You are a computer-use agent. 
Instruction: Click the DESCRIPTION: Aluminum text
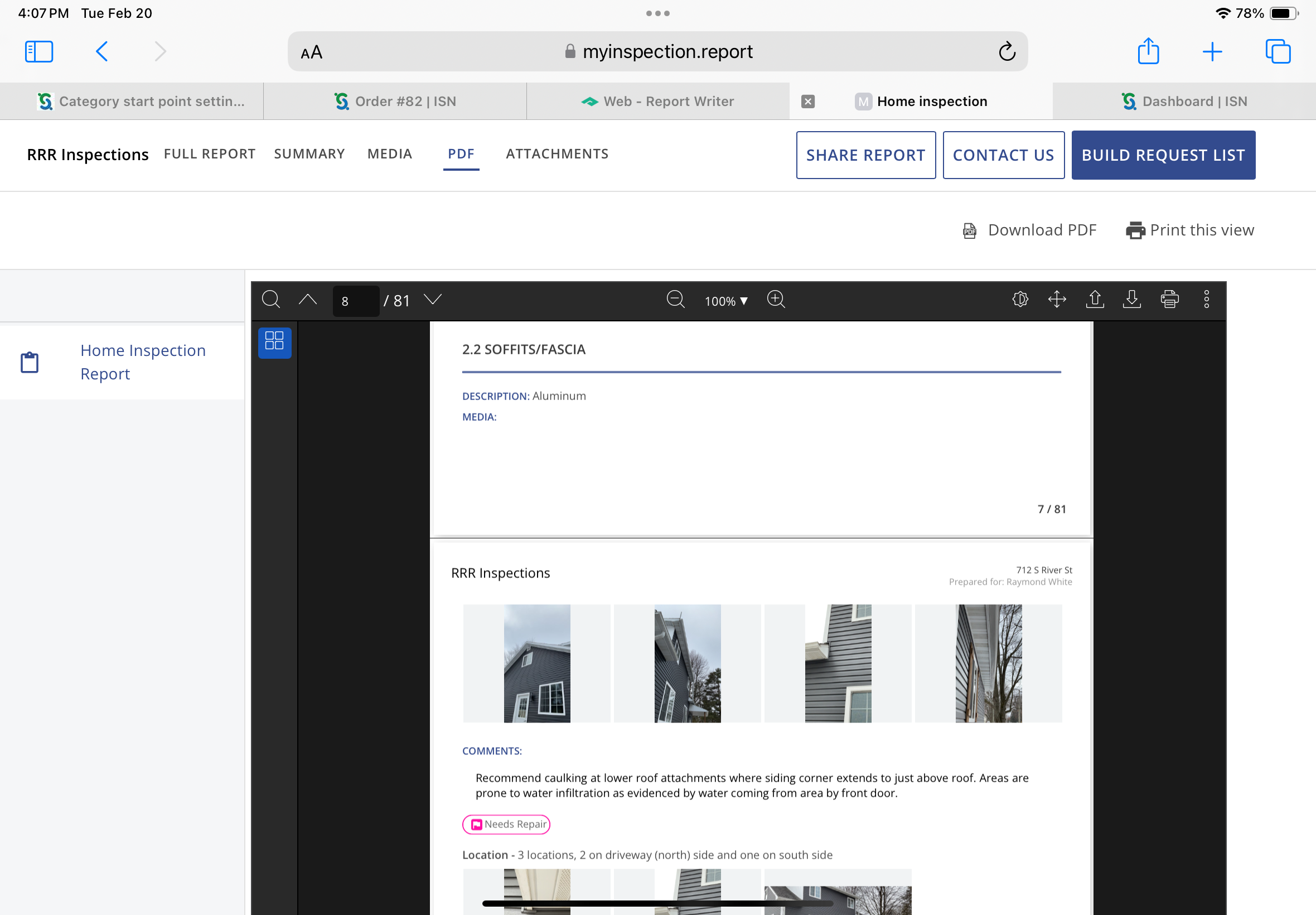524,396
